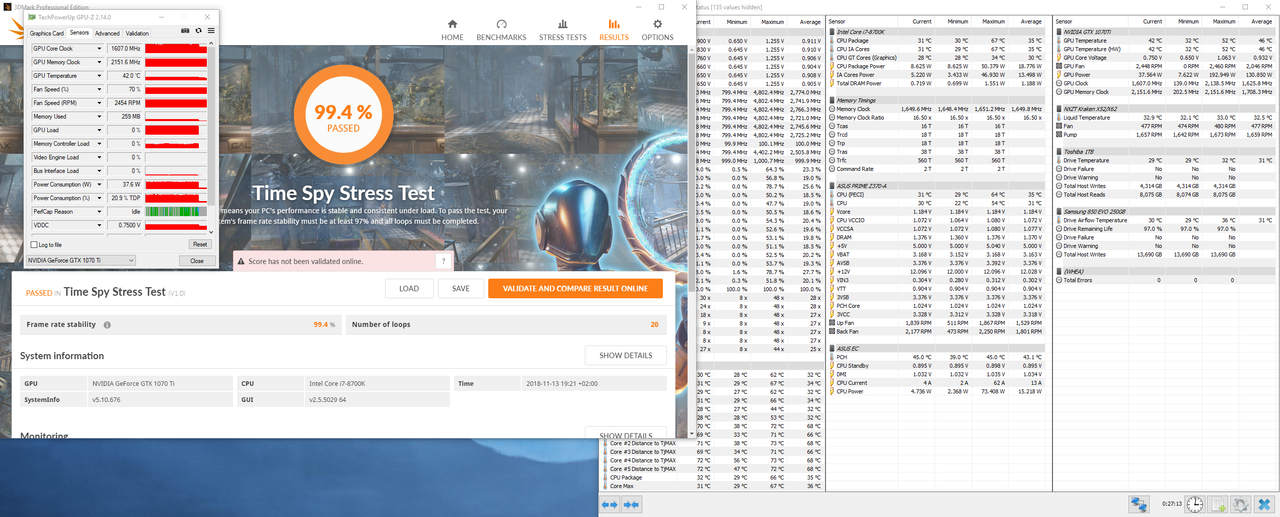Click VALIDATE AND COMPARE RESULT ONLINE
This screenshot has width=1280, height=517.
point(575,288)
